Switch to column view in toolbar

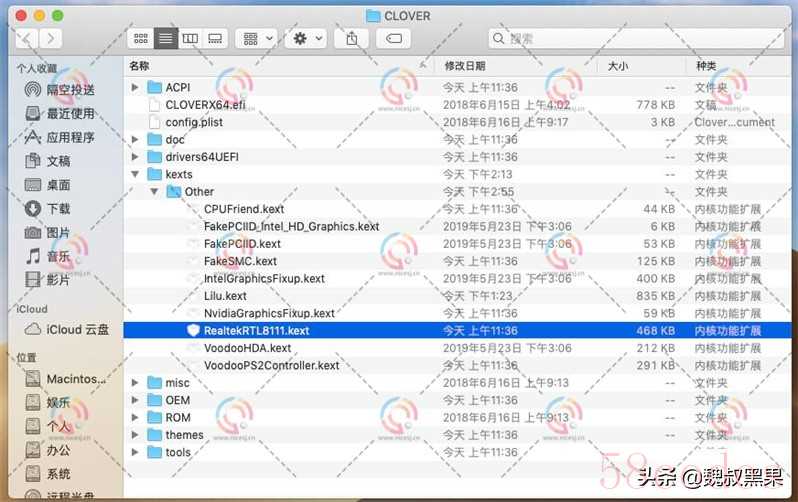[x=190, y=39]
